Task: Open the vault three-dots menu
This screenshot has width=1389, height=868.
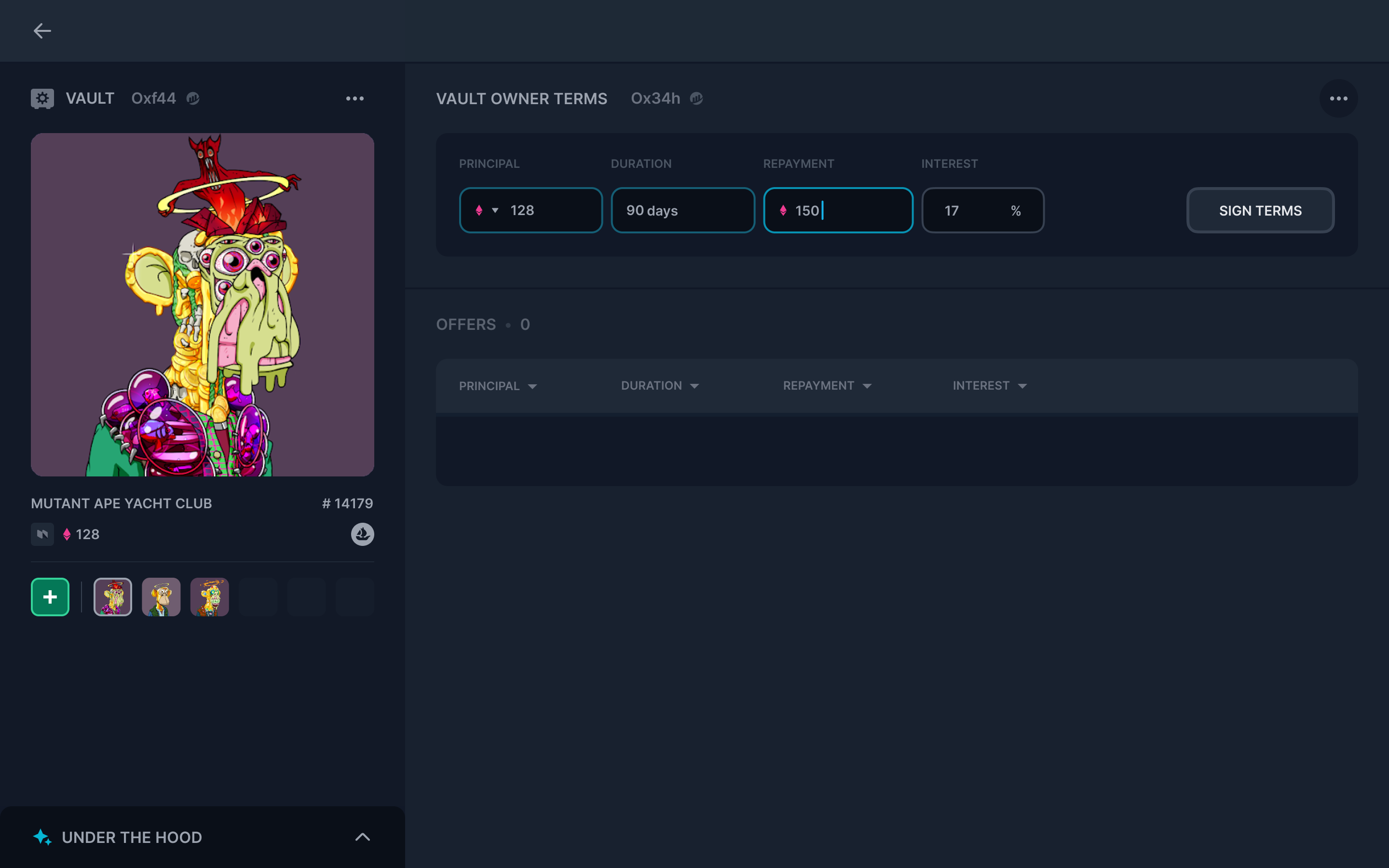Action: pyautogui.click(x=354, y=98)
